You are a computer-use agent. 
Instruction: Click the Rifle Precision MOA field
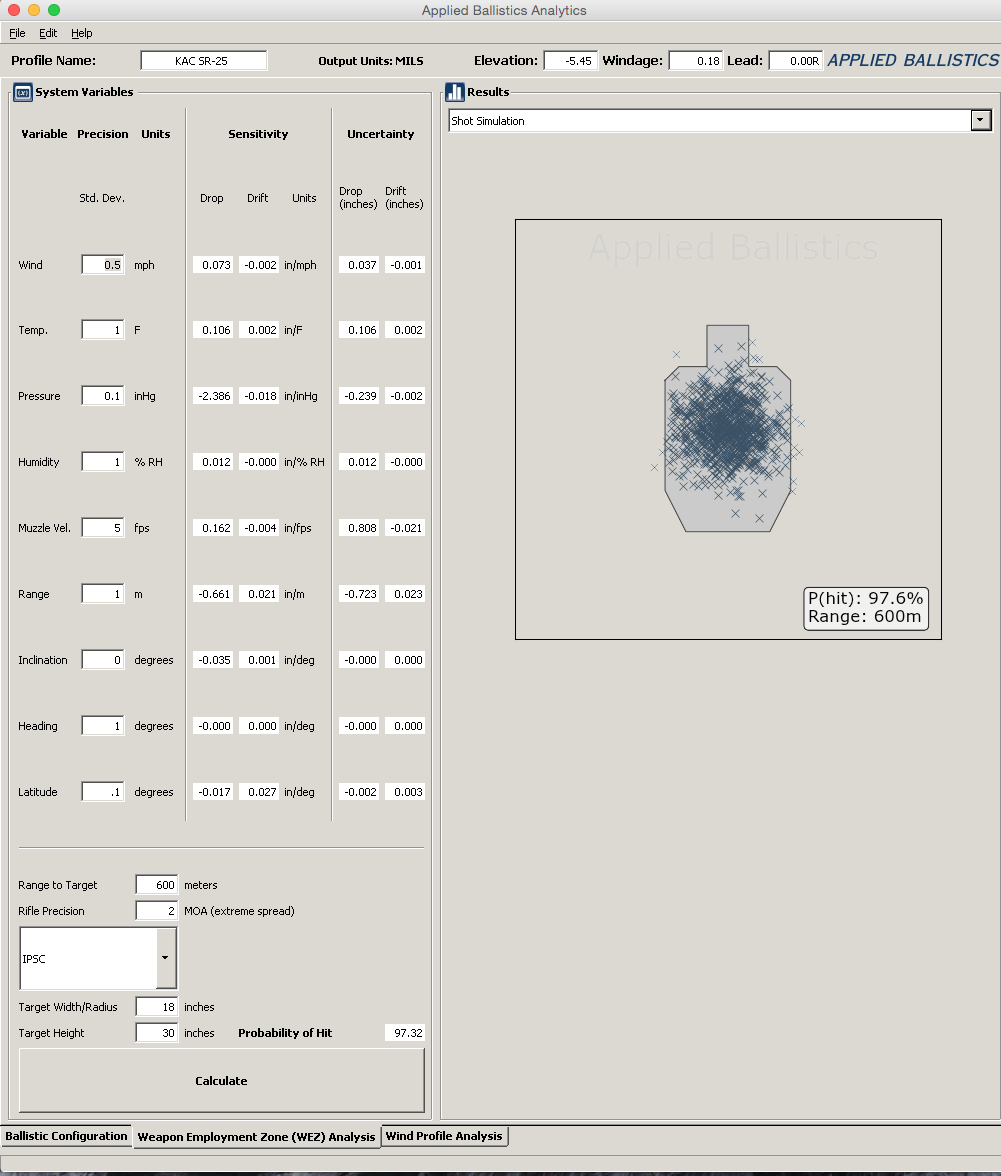[x=157, y=910]
